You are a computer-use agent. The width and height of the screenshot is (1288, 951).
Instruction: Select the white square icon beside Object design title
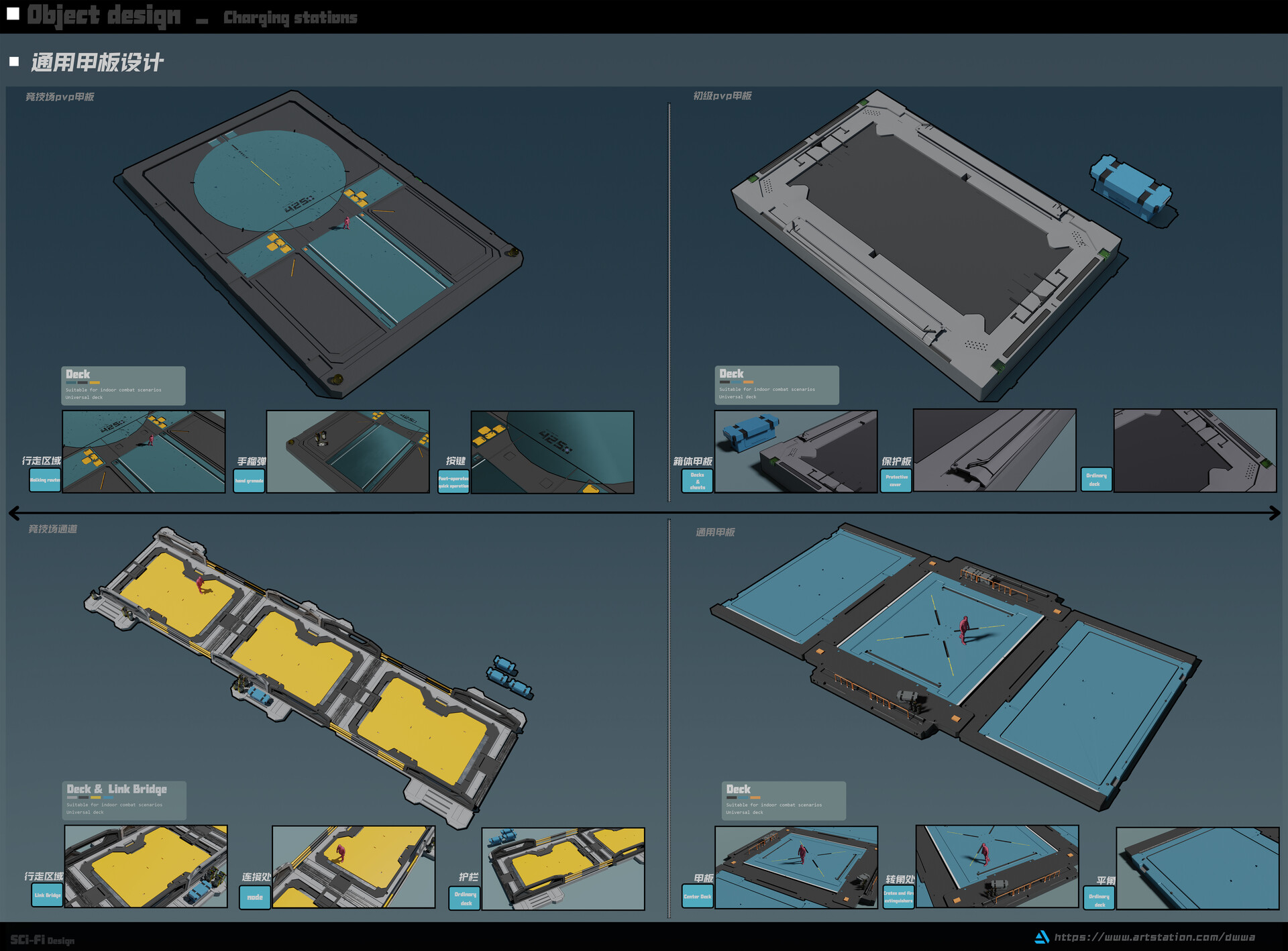(13, 13)
